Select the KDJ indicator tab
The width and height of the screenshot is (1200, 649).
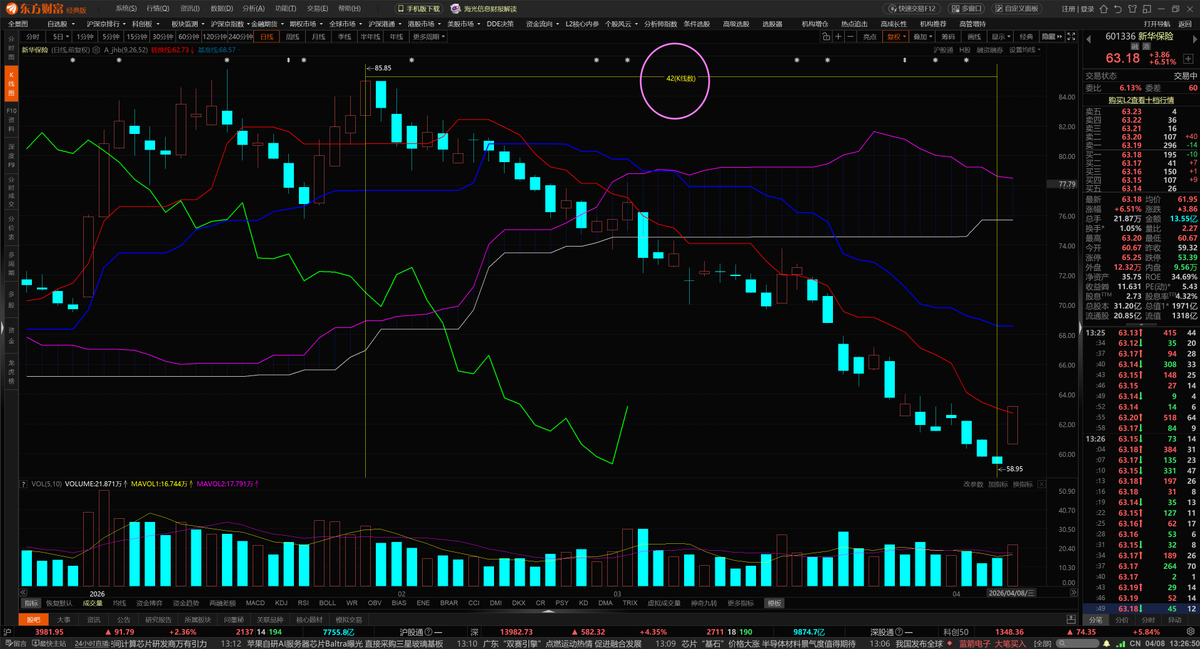[x=281, y=603]
